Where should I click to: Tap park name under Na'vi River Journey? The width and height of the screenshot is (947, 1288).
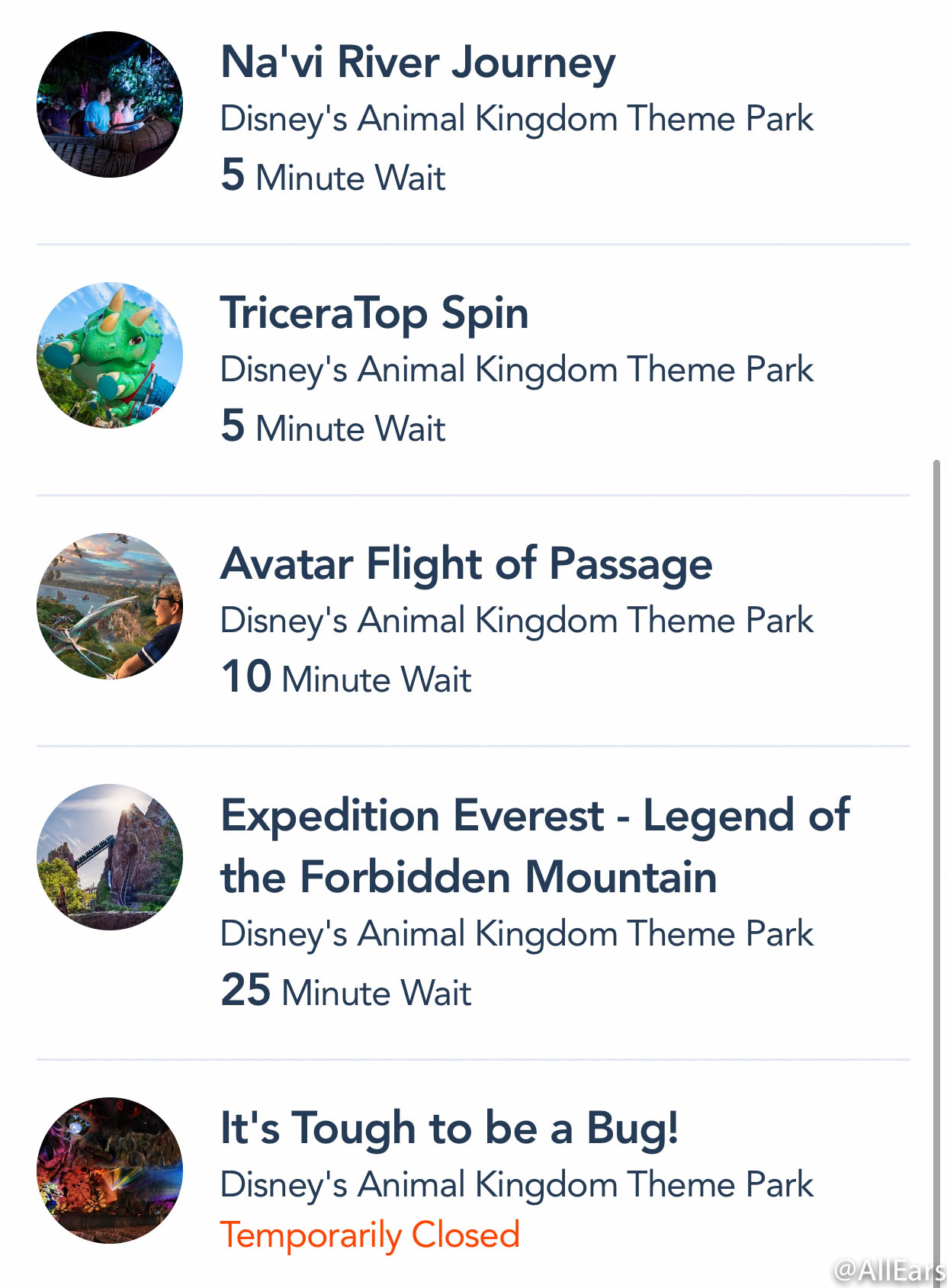517,120
